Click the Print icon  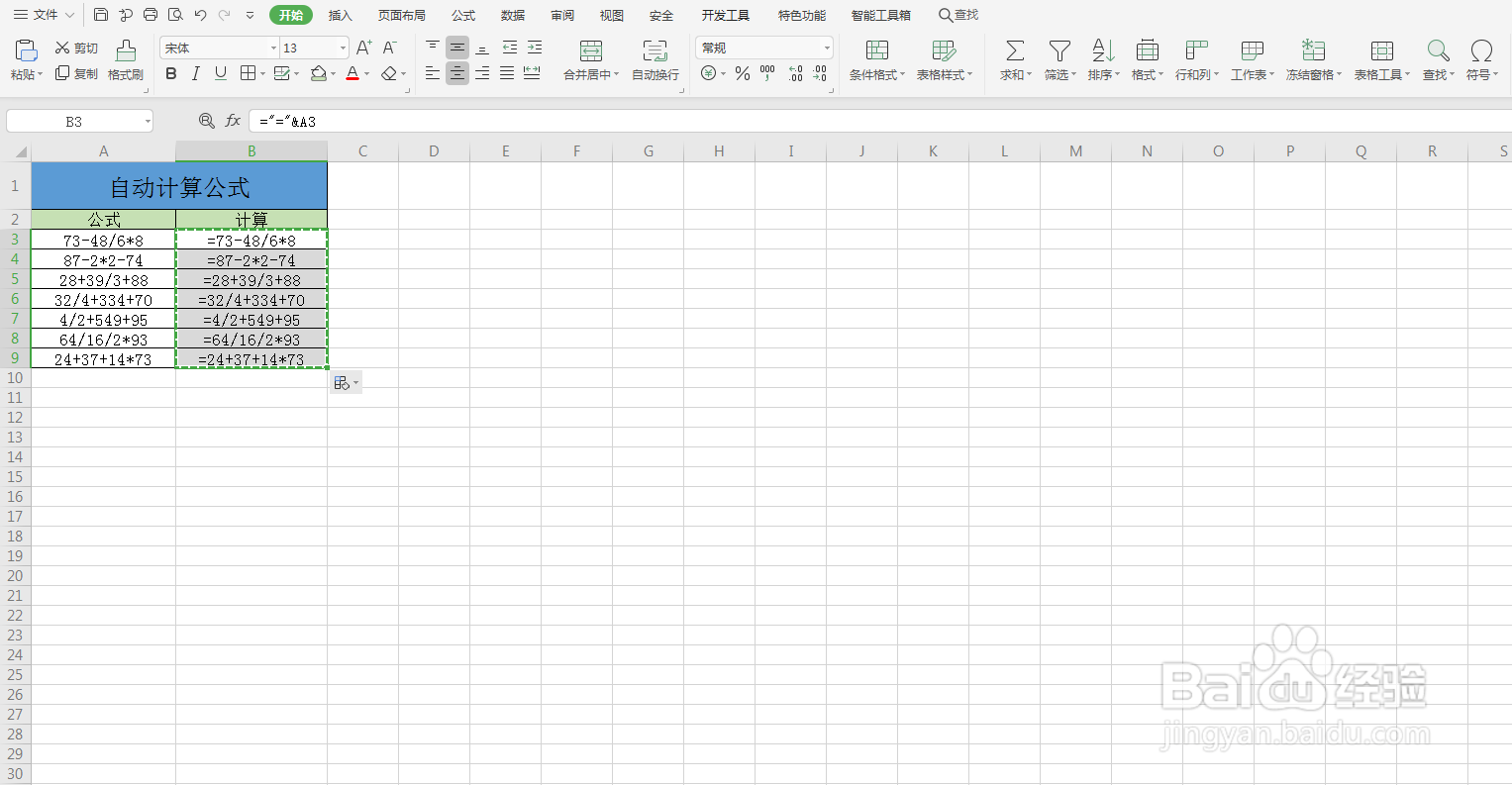click(x=151, y=15)
